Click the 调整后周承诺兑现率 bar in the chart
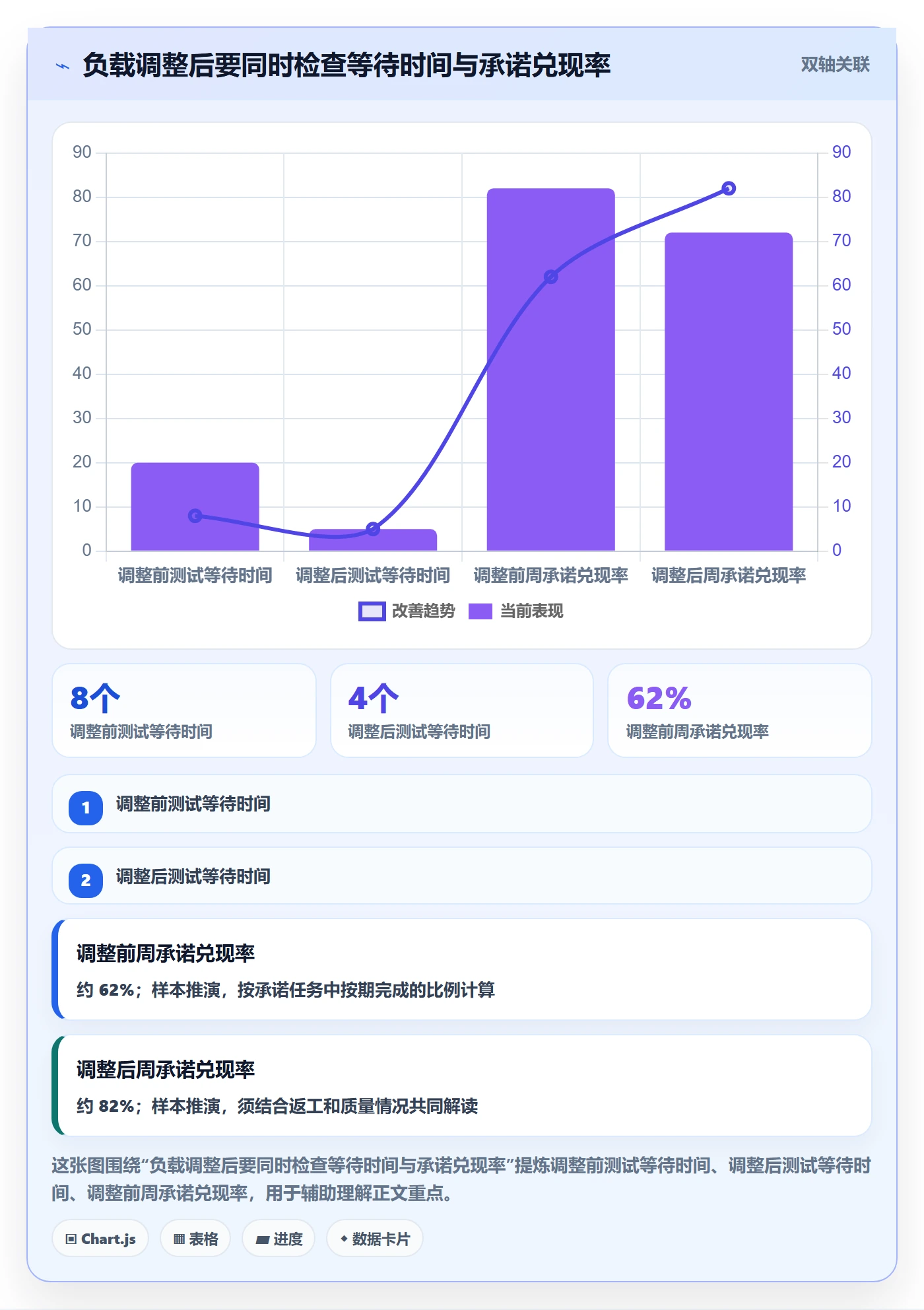The height and width of the screenshot is (1310, 924). (729, 392)
